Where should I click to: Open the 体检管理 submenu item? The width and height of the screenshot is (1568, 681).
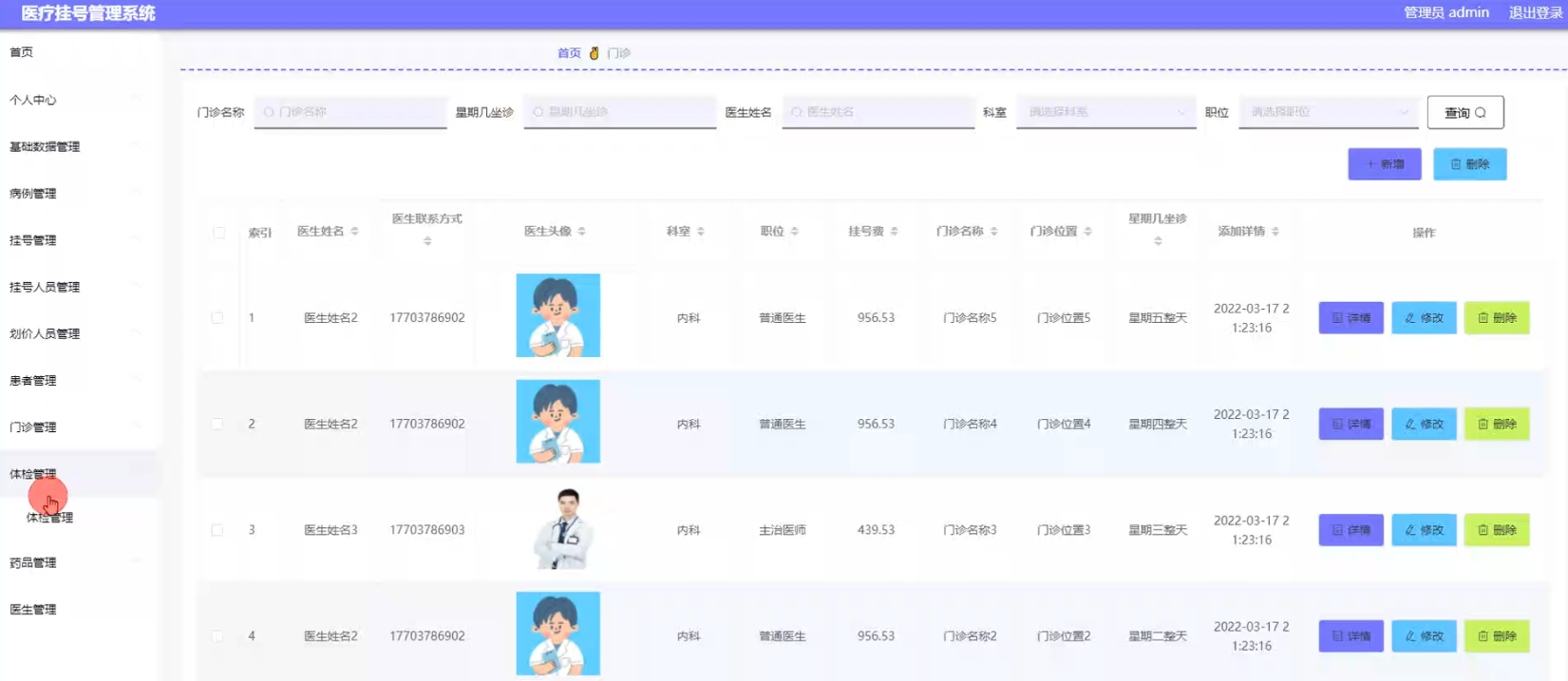(x=50, y=518)
